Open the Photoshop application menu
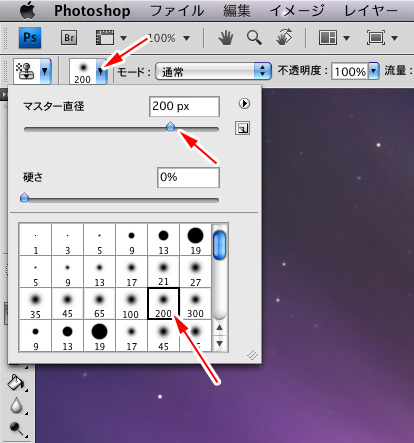 click(92, 11)
